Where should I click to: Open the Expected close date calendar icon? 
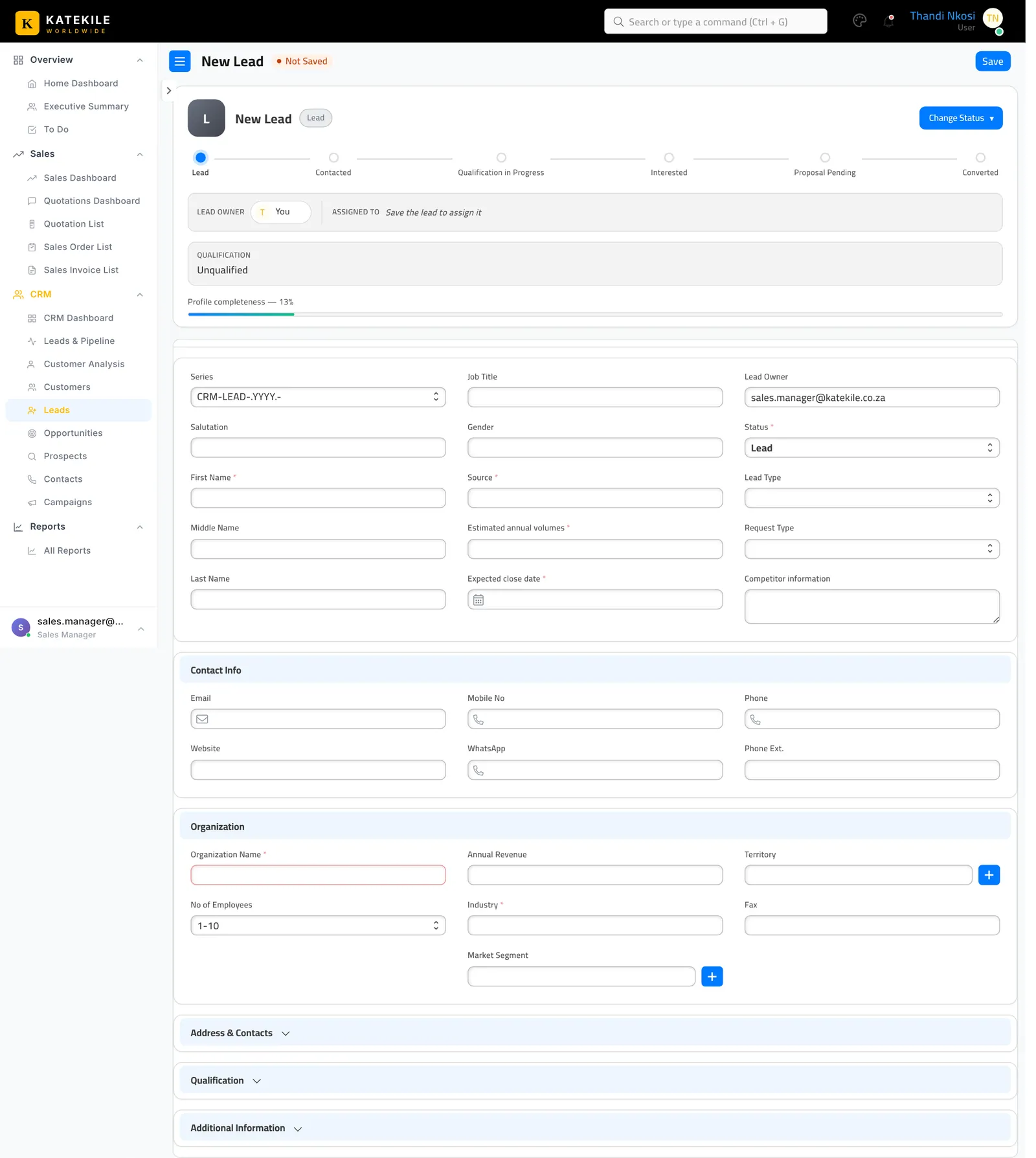[x=478, y=600]
